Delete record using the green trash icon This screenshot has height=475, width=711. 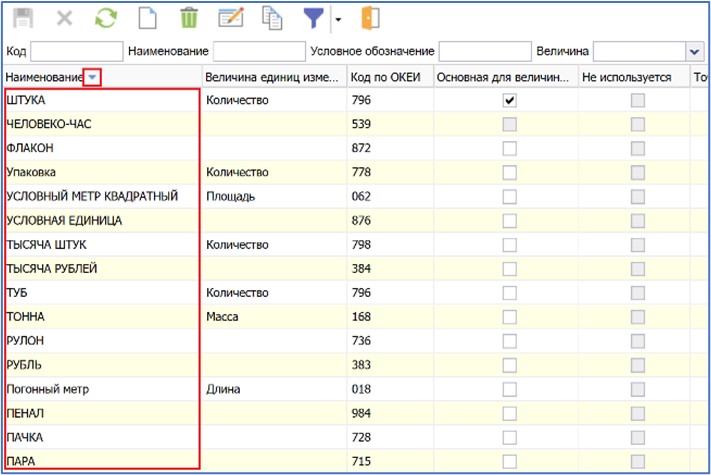click(x=188, y=19)
